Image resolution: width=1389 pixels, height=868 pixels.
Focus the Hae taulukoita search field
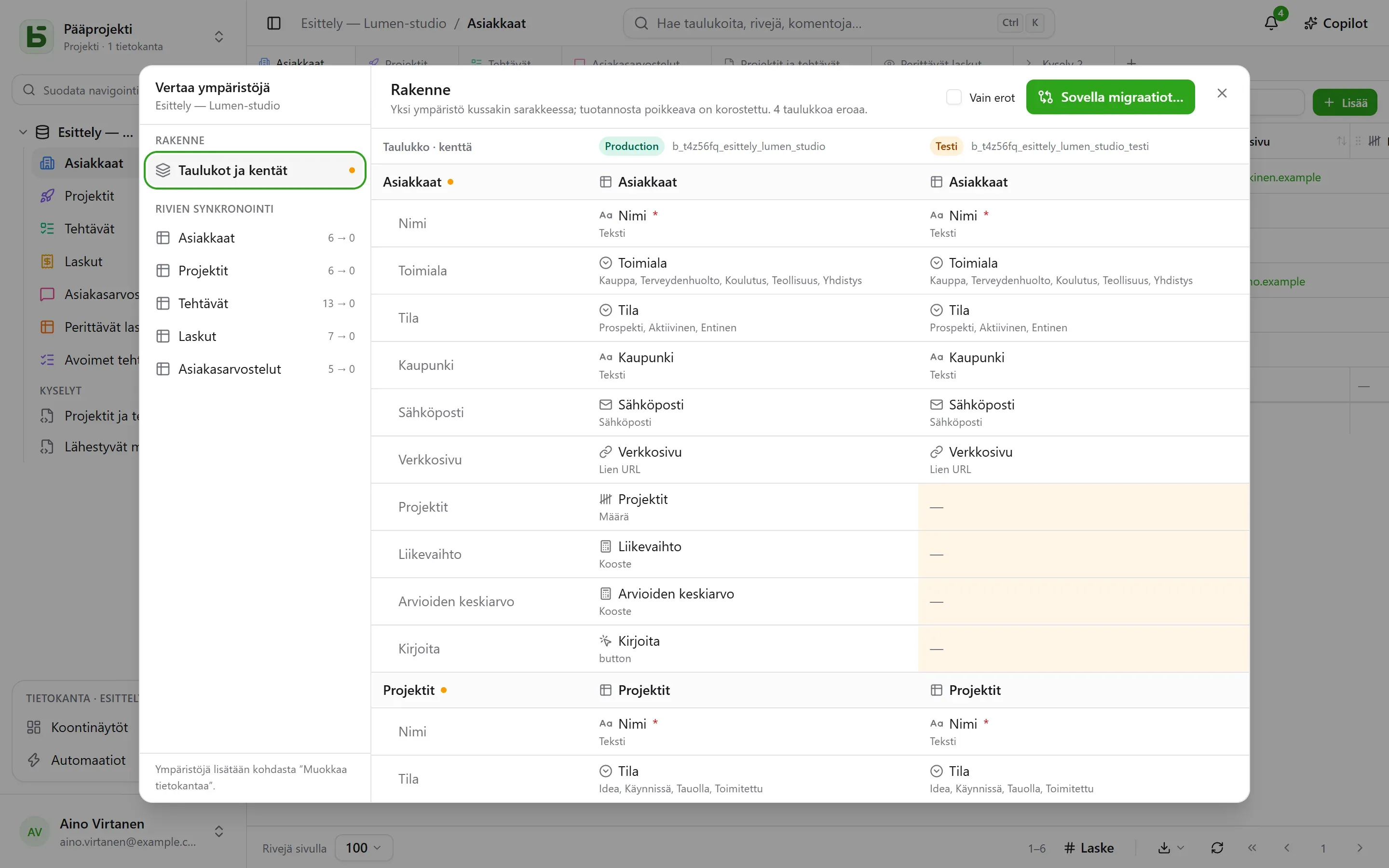pos(839,23)
